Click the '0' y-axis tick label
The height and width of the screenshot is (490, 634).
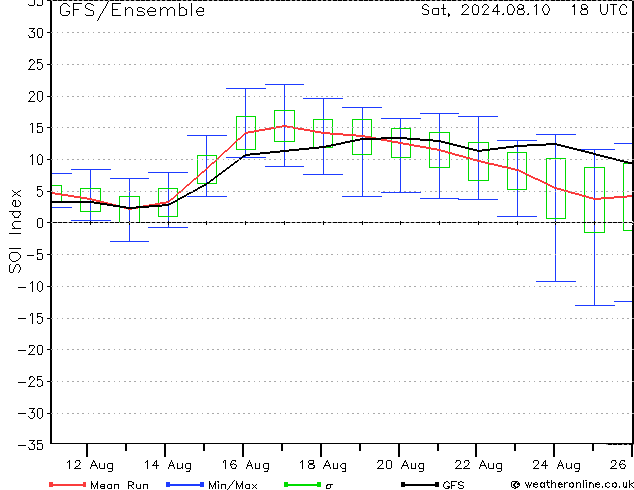40,223
